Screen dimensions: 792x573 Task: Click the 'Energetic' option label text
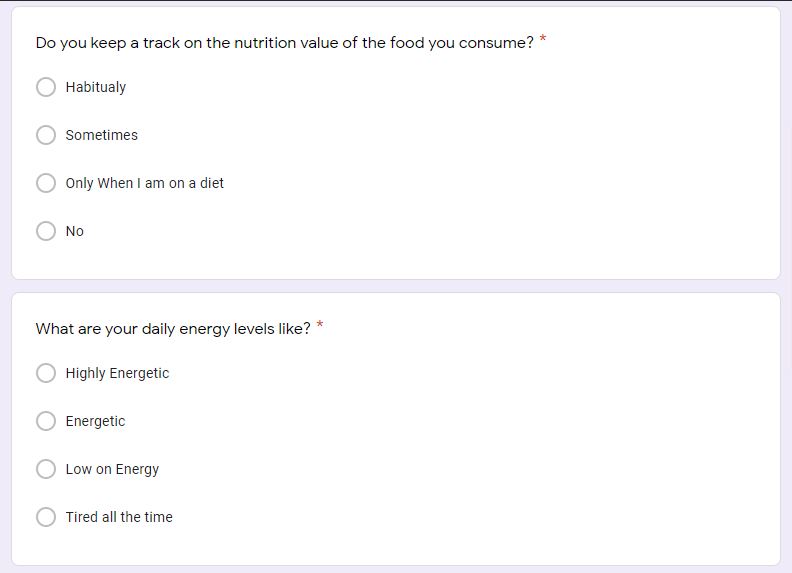[x=96, y=421]
